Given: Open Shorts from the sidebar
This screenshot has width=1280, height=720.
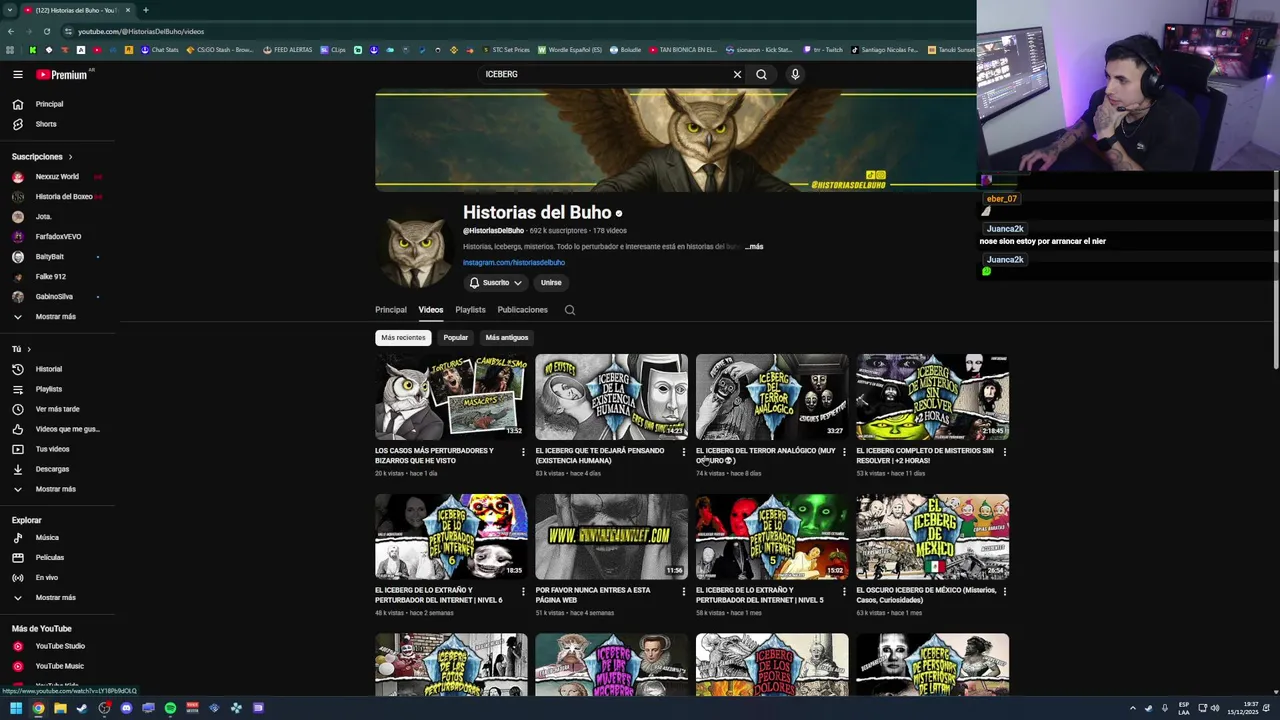Looking at the screenshot, I should [46, 124].
